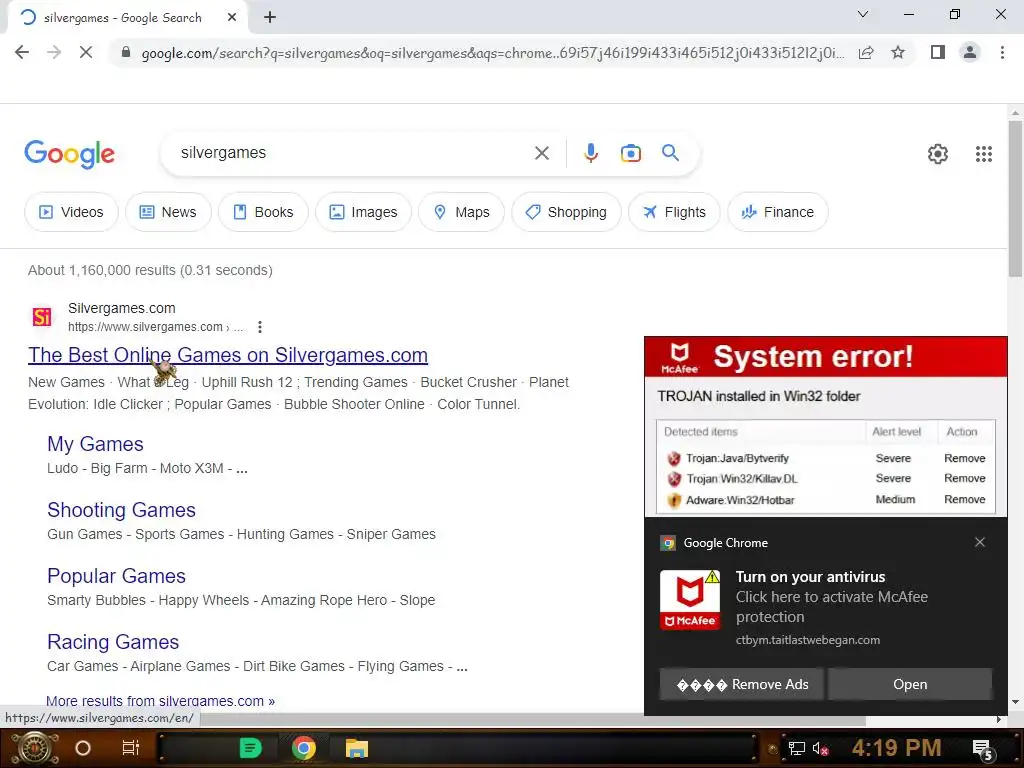1024x768 pixels.
Task: Filter results by News
Action: (168, 212)
